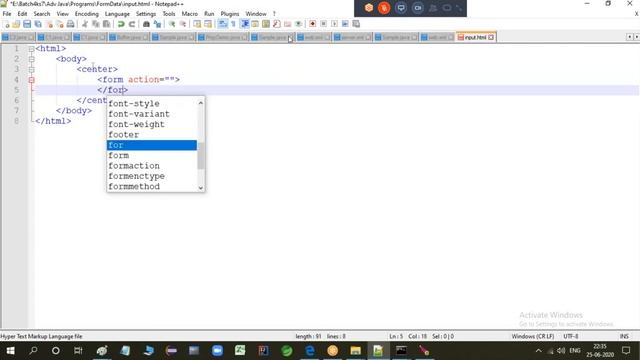This screenshot has width=640, height=360.
Task: Zoom in using the toolbar icon
Action: pos(172,24)
